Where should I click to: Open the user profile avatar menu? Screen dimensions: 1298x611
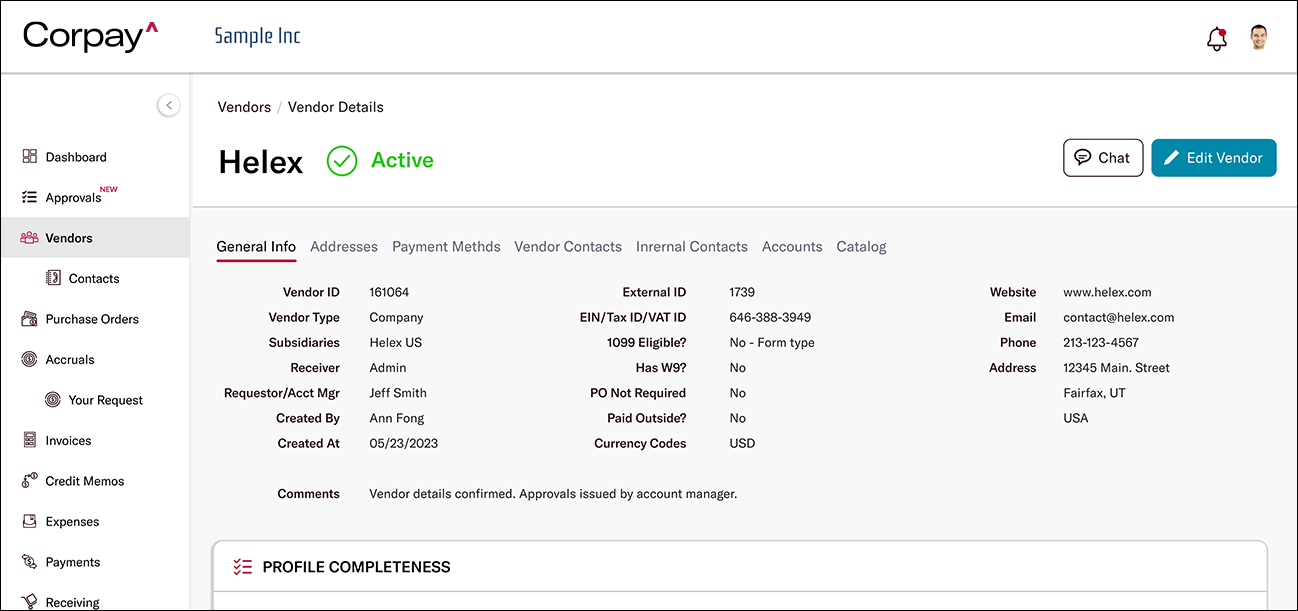[x=1258, y=36]
